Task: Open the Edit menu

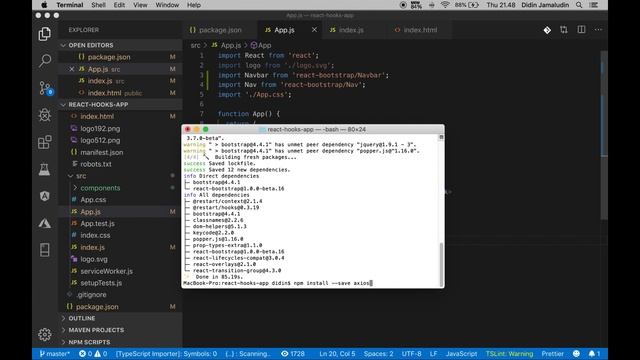Action: pos(119,5)
